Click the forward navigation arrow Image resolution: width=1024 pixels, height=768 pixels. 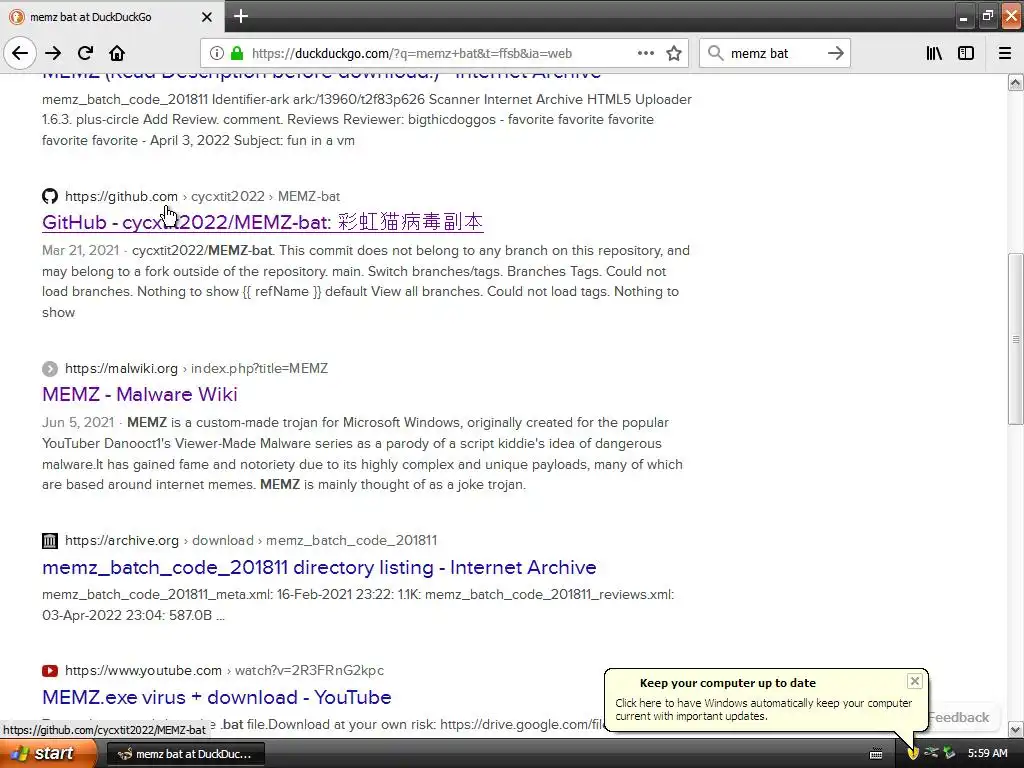click(x=53, y=53)
